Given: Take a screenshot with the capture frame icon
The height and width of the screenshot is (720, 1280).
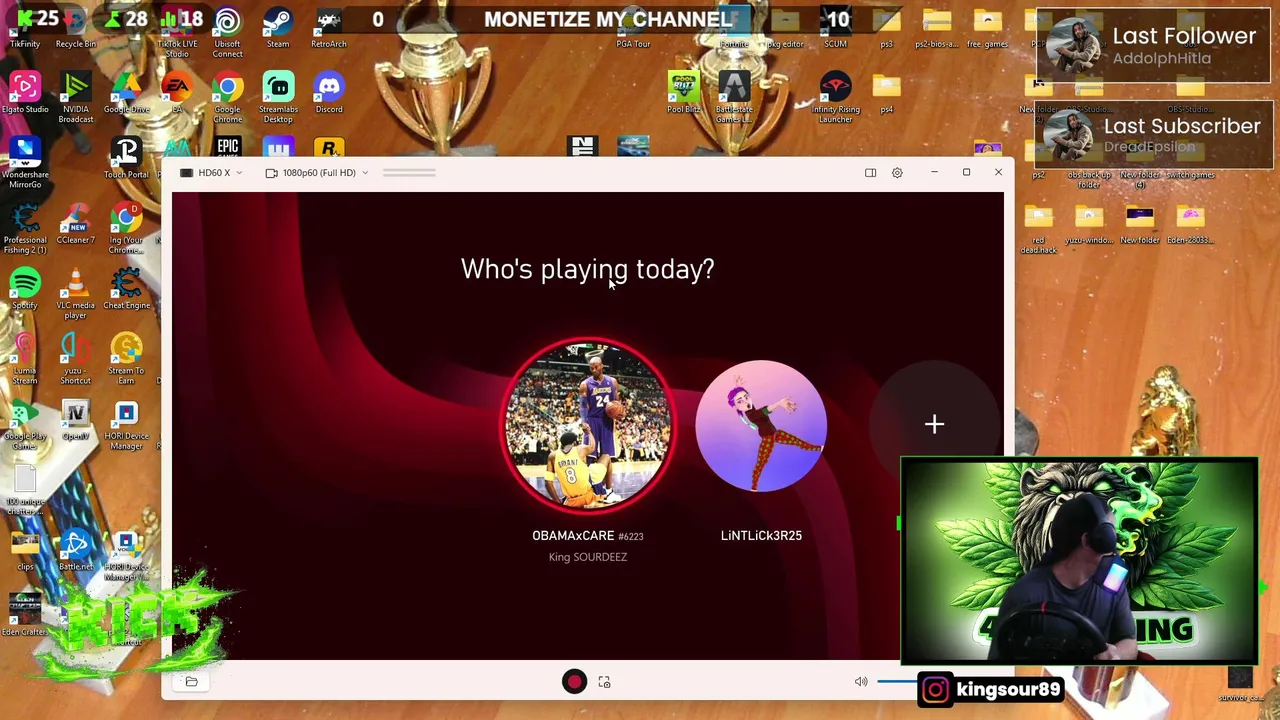Looking at the screenshot, I should pos(604,682).
